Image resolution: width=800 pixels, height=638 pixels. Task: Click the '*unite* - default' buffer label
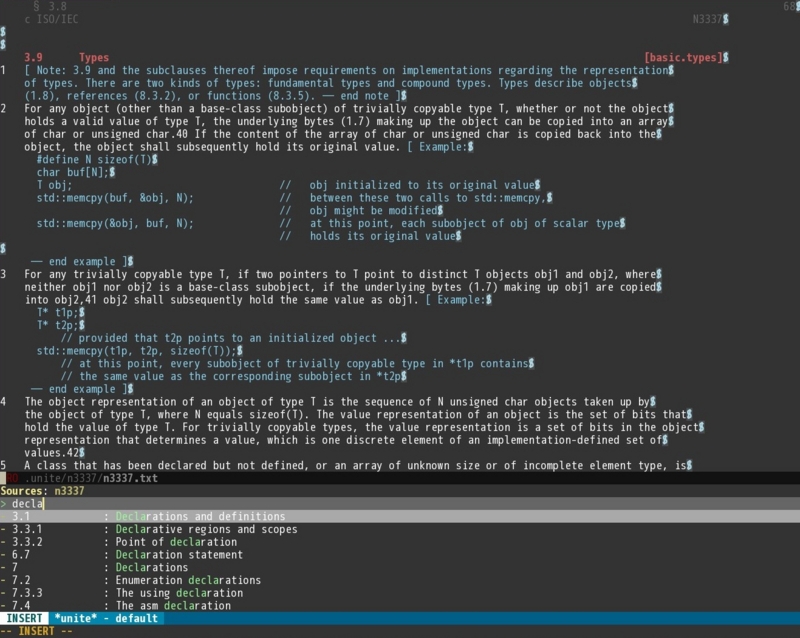[x=106, y=618]
